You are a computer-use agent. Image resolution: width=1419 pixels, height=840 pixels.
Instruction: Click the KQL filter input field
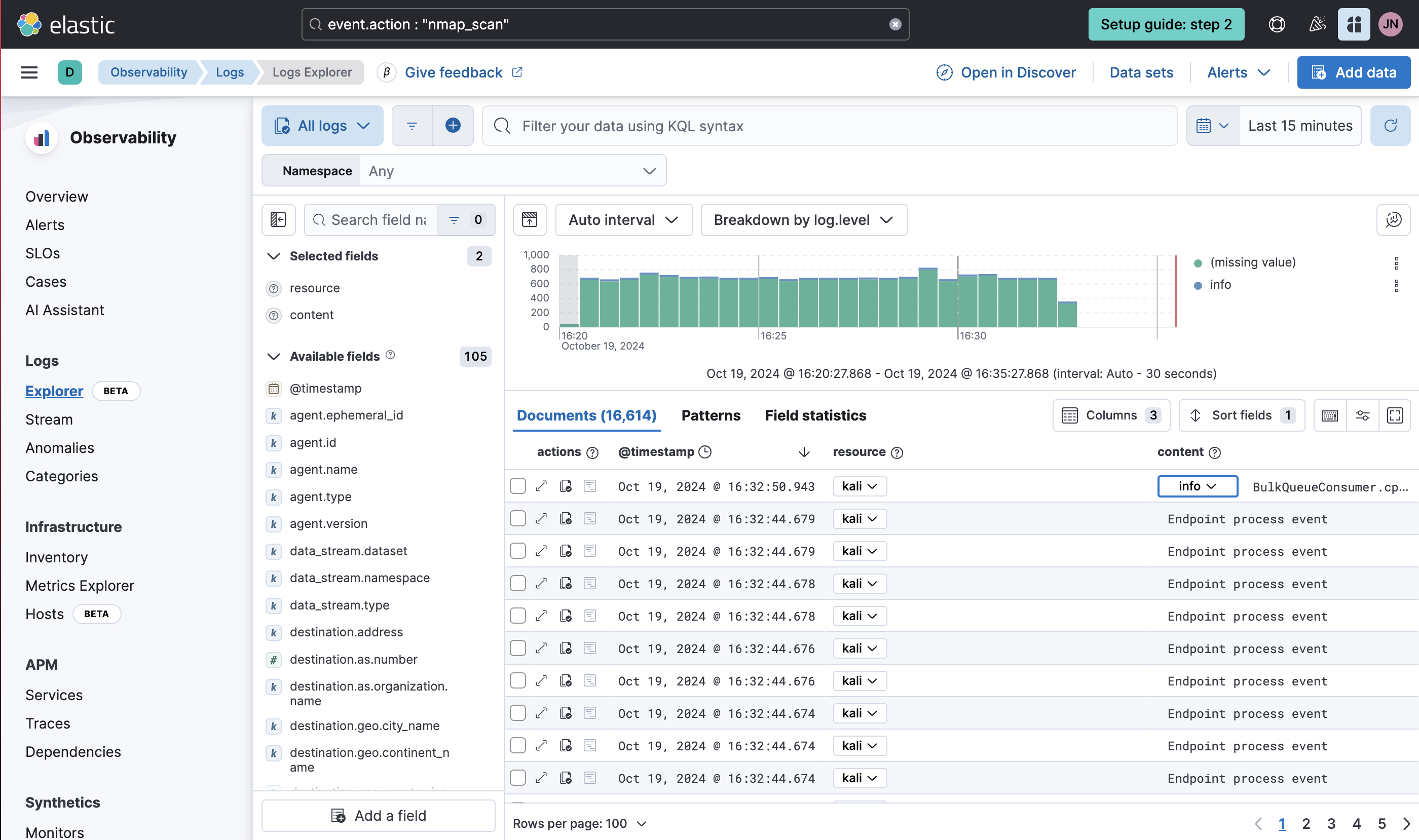point(830,126)
